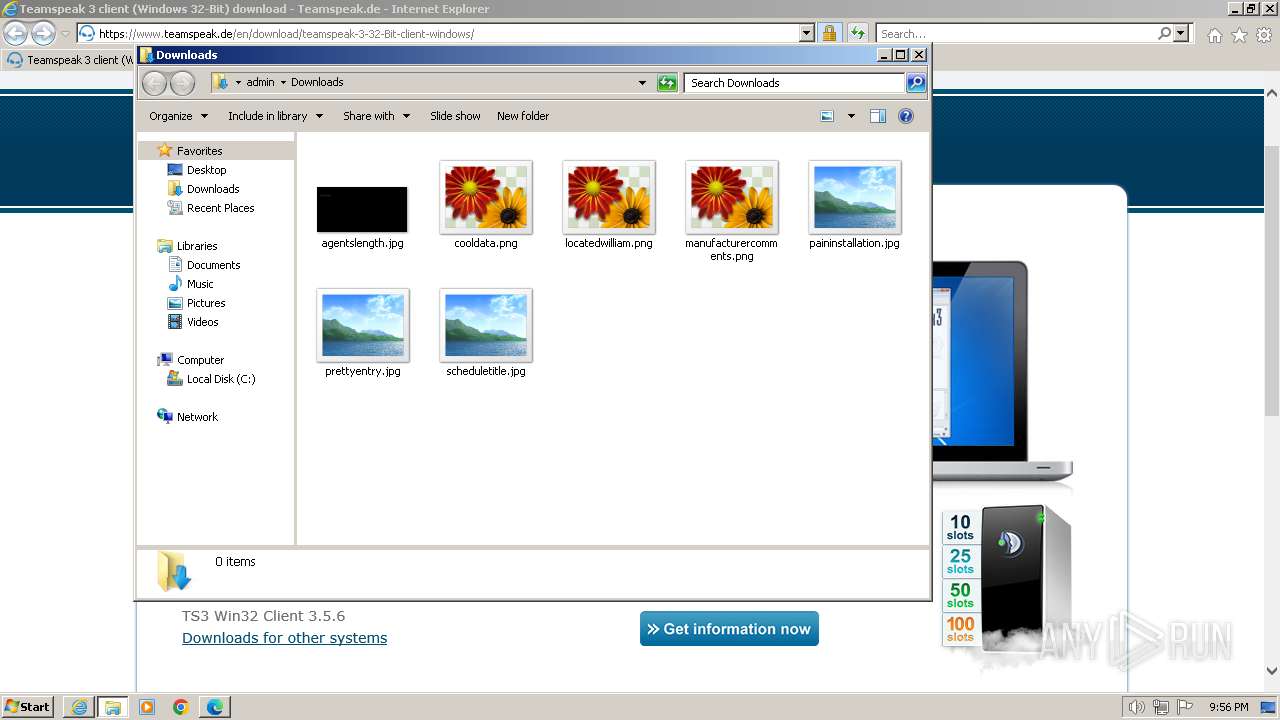Open the IE address bar dropdown arrow
The height and width of the screenshot is (720, 1280).
pyautogui.click(x=807, y=33)
